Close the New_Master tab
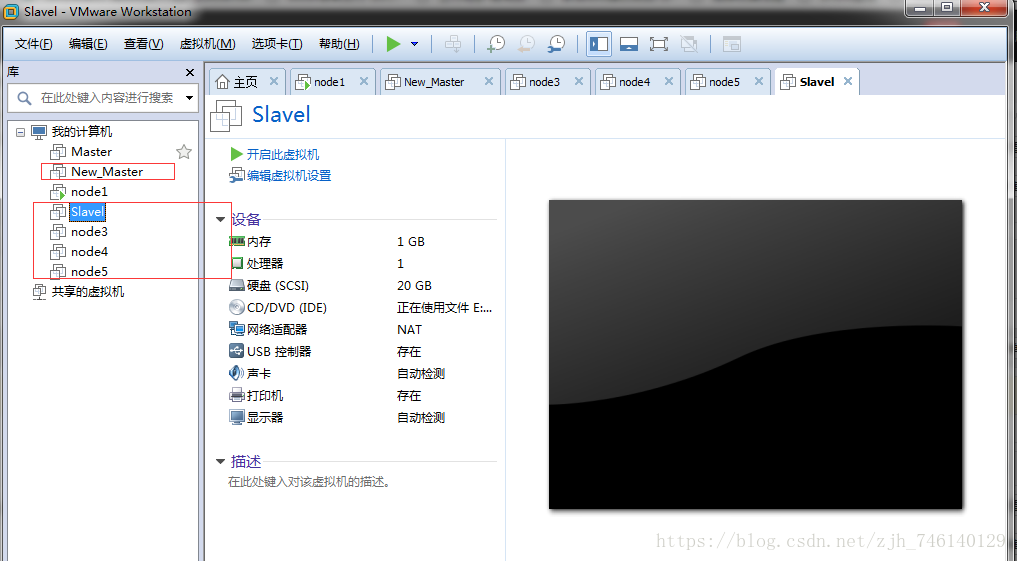The image size is (1017, 561). coord(489,81)
